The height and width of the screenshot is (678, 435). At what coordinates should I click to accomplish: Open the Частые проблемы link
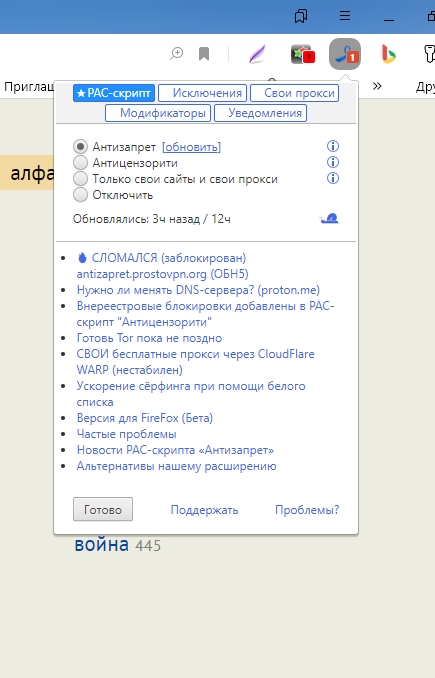click(126, 434)
